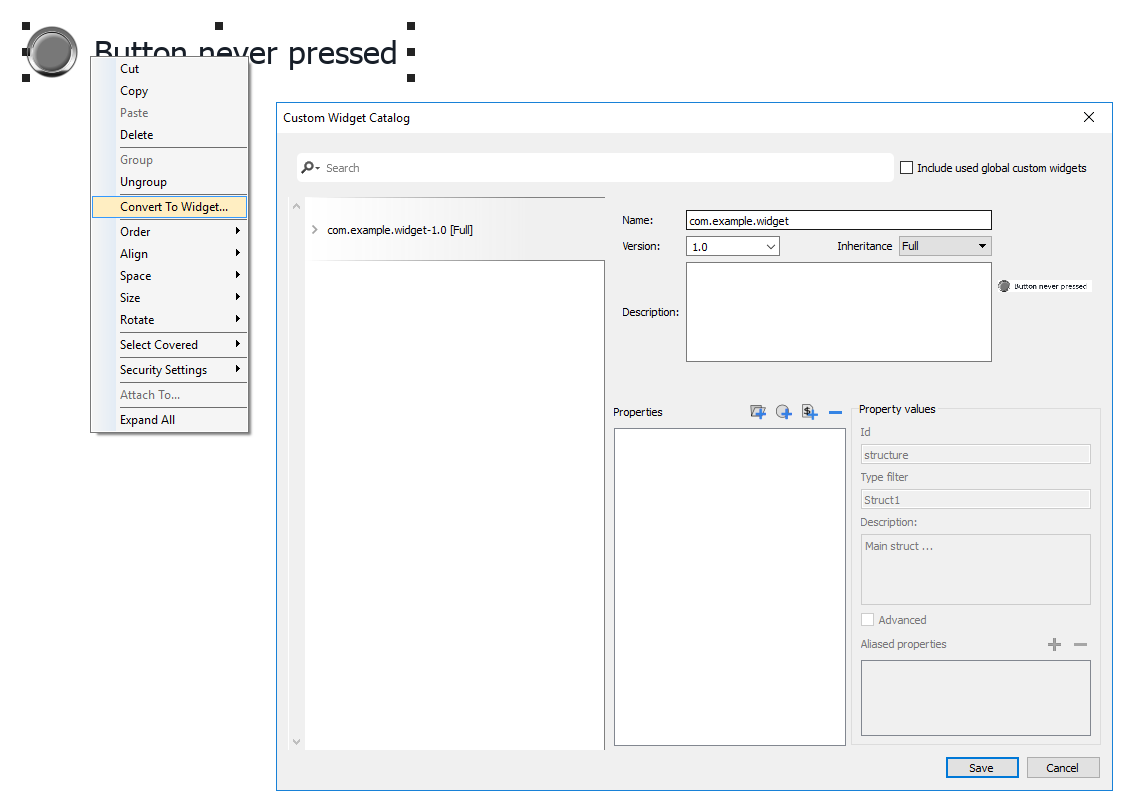Click the Name field containing com.example.widget
1121x797 pixels.
click(838, 220)
